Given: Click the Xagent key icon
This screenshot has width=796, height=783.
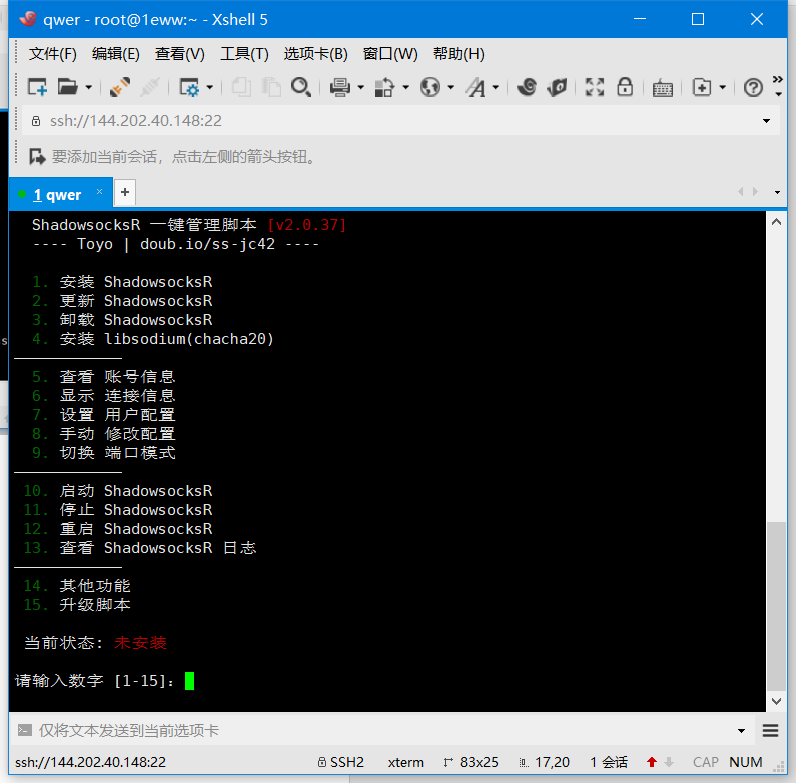Looking at the screenshot, I should 557,87.
